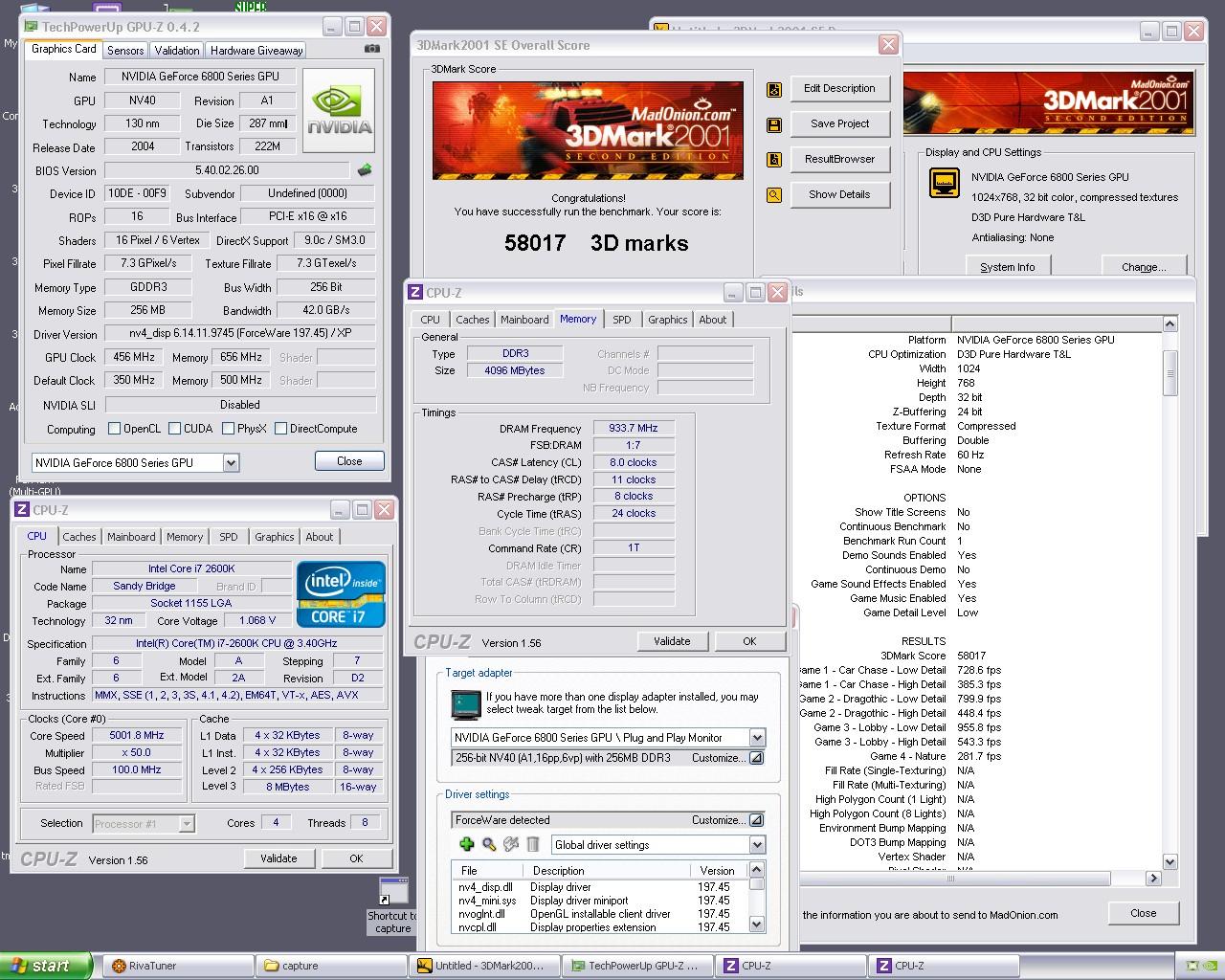
Task: Click the wrench icon in Driver settings
Action: (511, 844)
